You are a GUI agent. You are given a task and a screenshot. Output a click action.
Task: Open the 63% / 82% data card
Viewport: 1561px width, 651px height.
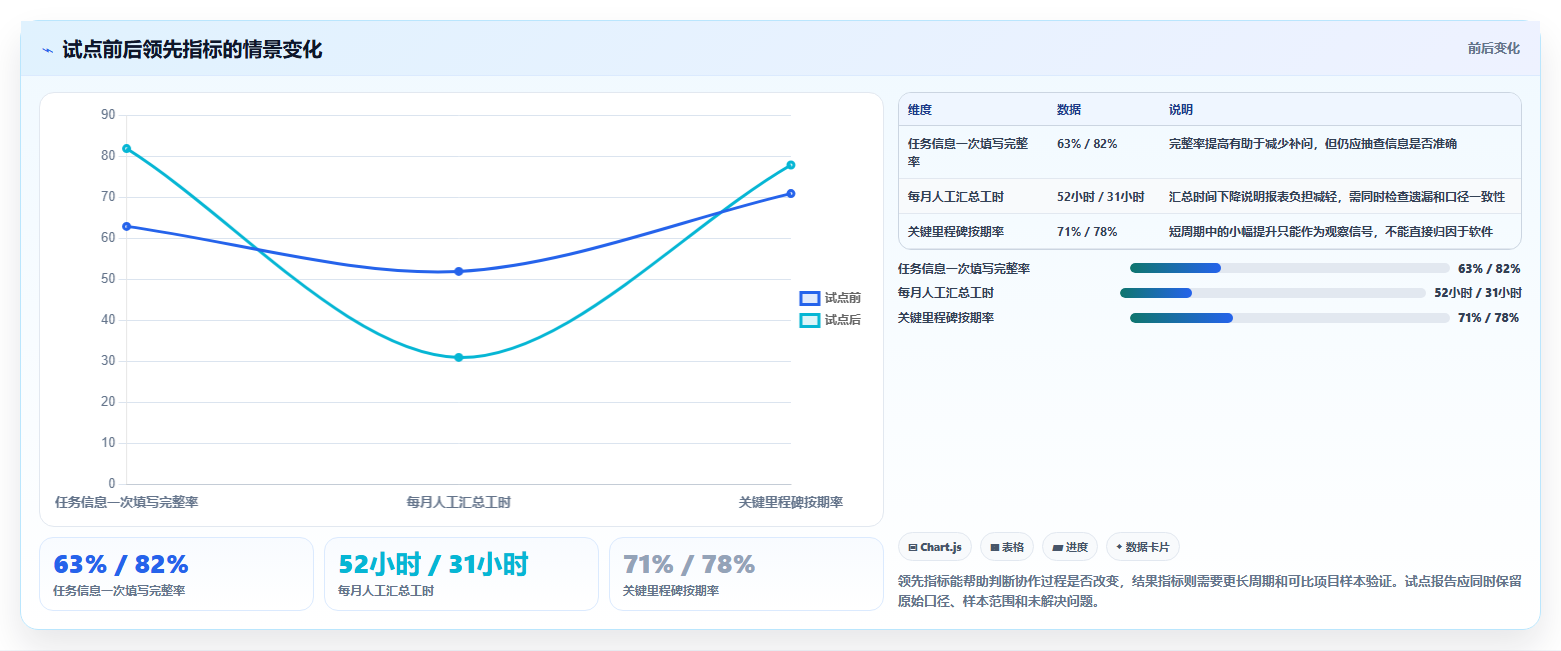[176, 574]
